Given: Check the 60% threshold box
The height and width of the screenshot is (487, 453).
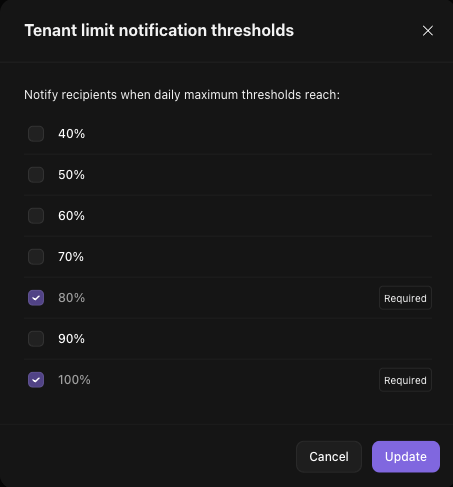Looking at the screenshot, I should coord(36,216).
